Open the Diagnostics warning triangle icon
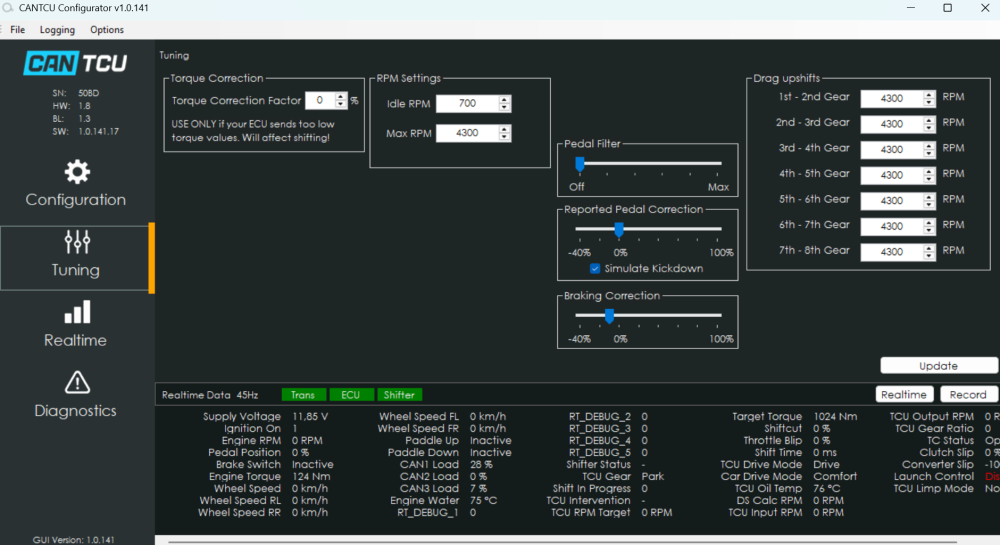The height and width of the screenshot is (545, 1000). [76, 382]
